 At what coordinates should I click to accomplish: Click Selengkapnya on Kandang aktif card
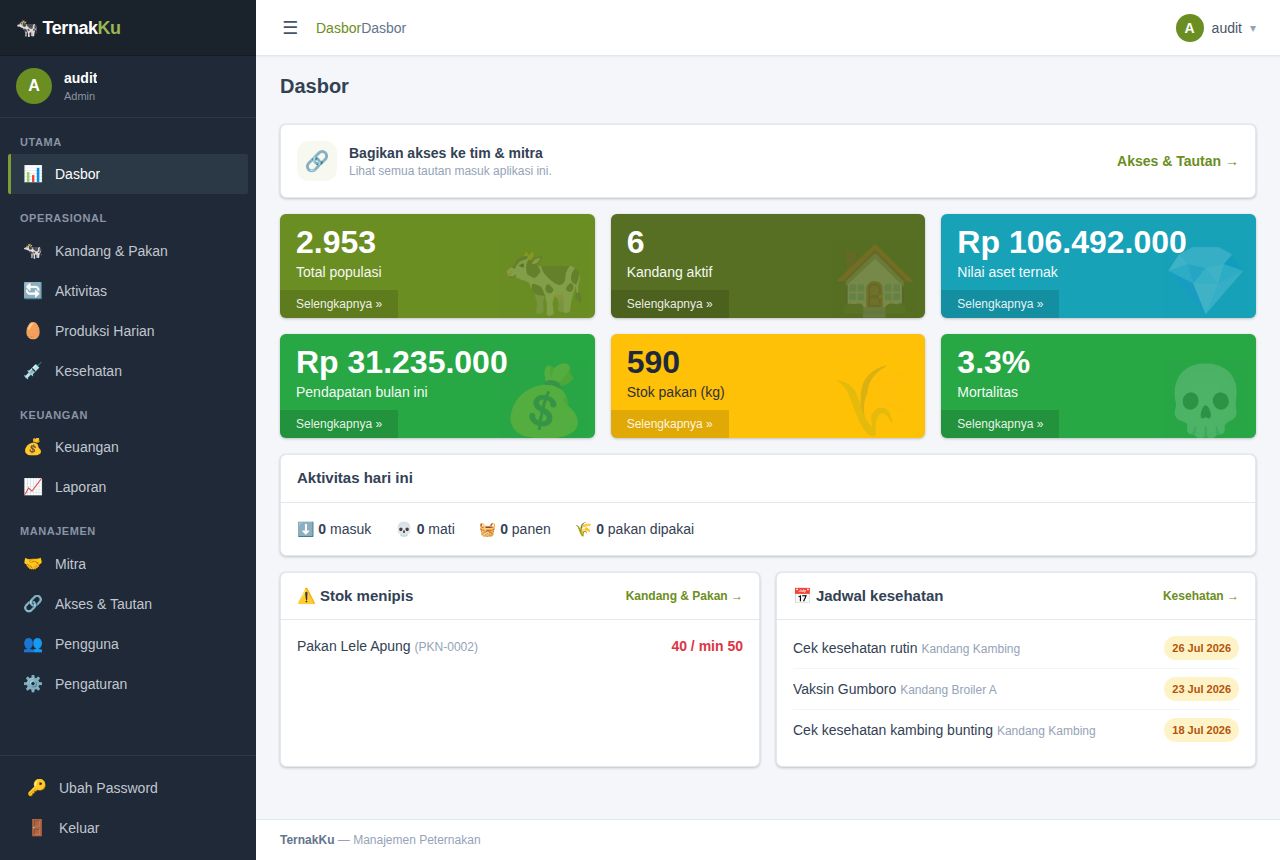670,304
